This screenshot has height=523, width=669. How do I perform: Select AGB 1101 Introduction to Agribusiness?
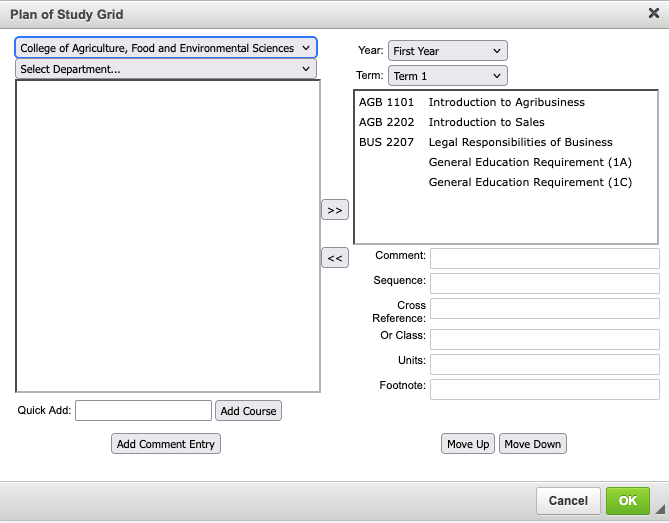tap(472, 102)
